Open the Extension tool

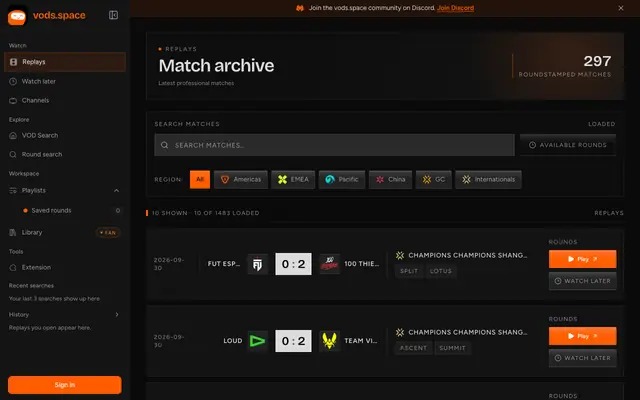pyautogui.click(x=65, y=267)
